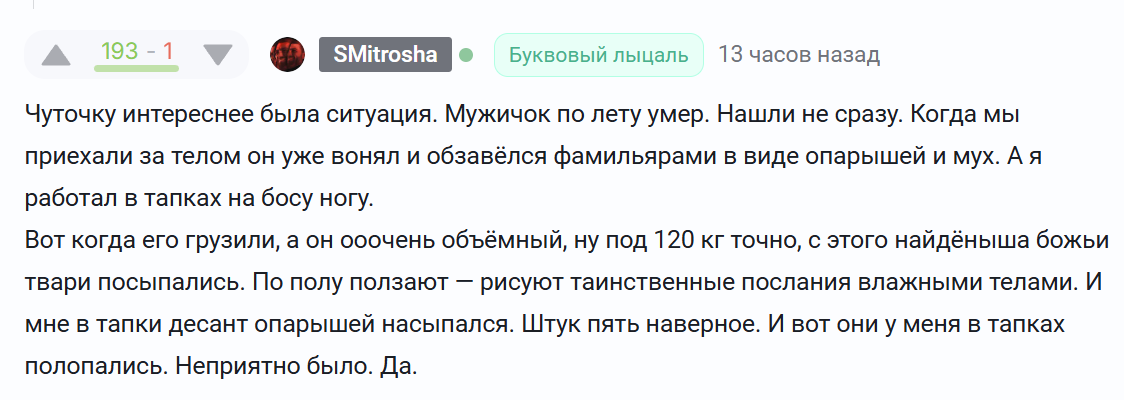Click the dash between 193 and 1

point(150,51)
